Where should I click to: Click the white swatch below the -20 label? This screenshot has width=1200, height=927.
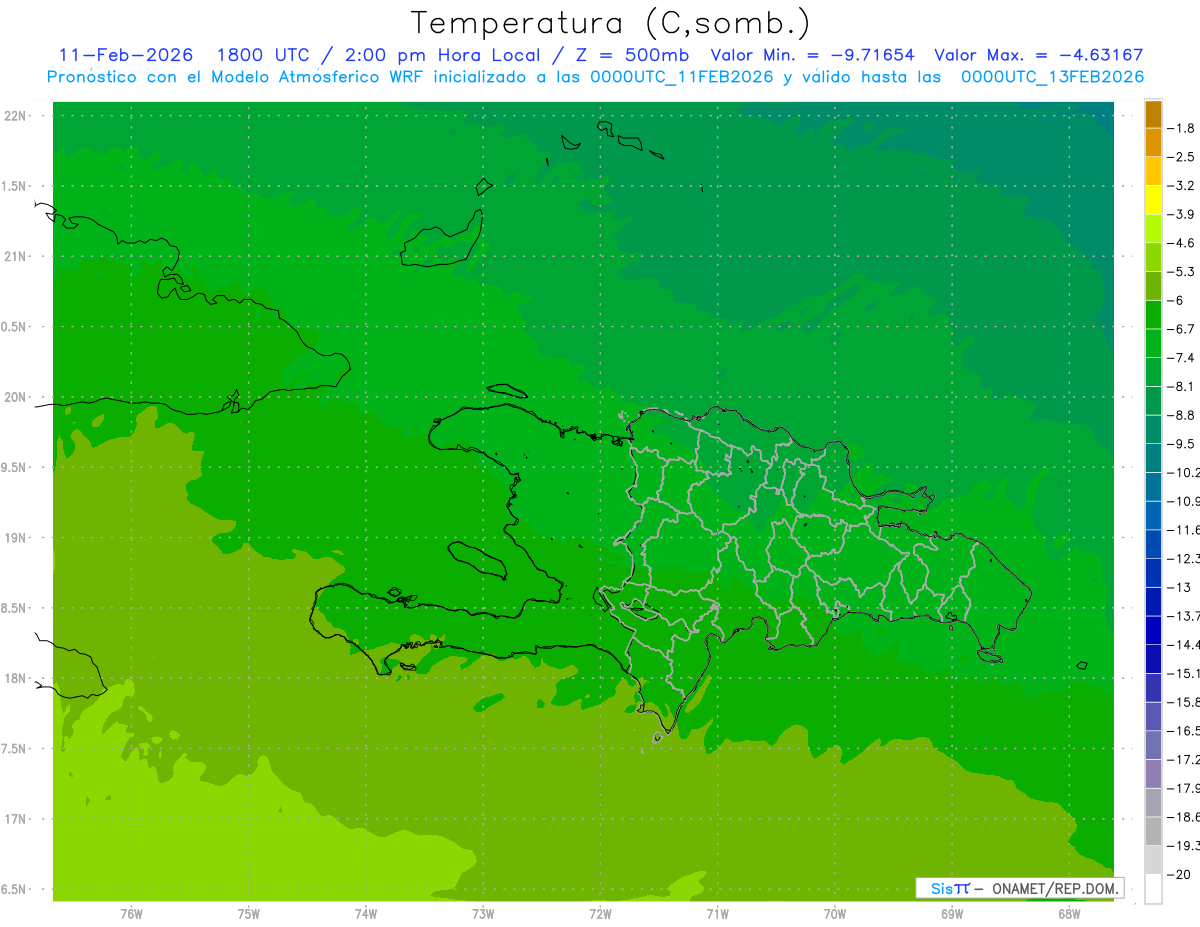pyautogui.click(x=1153, y=889)
